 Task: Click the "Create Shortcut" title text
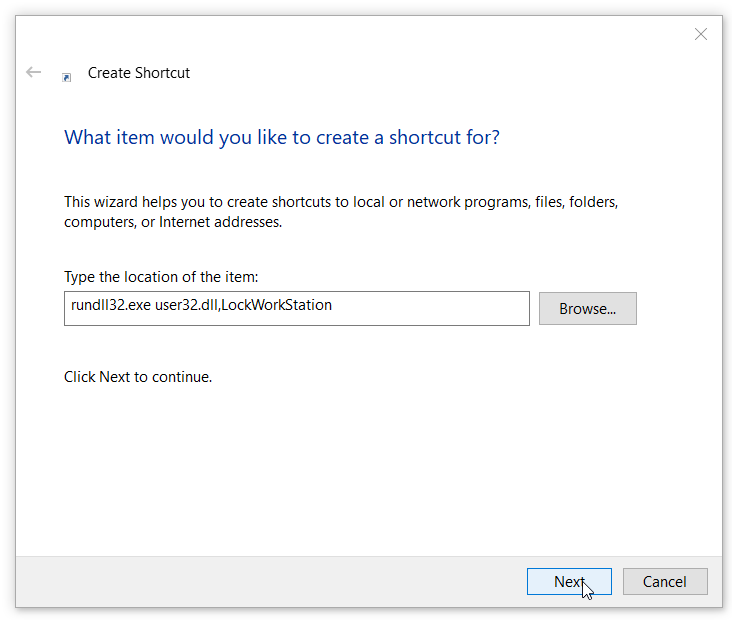tap(139, 73)
